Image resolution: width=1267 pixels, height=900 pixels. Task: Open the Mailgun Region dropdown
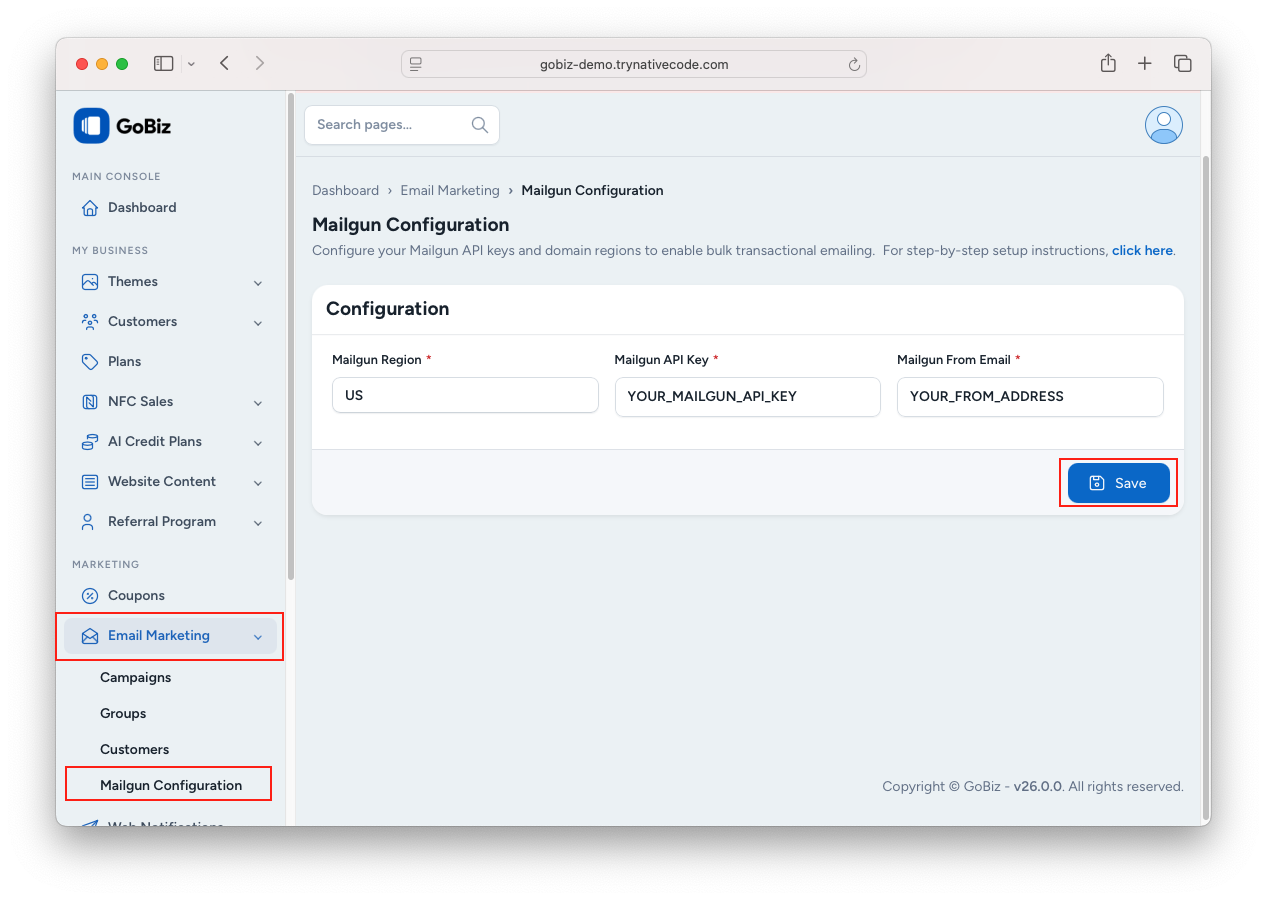pyautogui.click(x=465, y=395)
